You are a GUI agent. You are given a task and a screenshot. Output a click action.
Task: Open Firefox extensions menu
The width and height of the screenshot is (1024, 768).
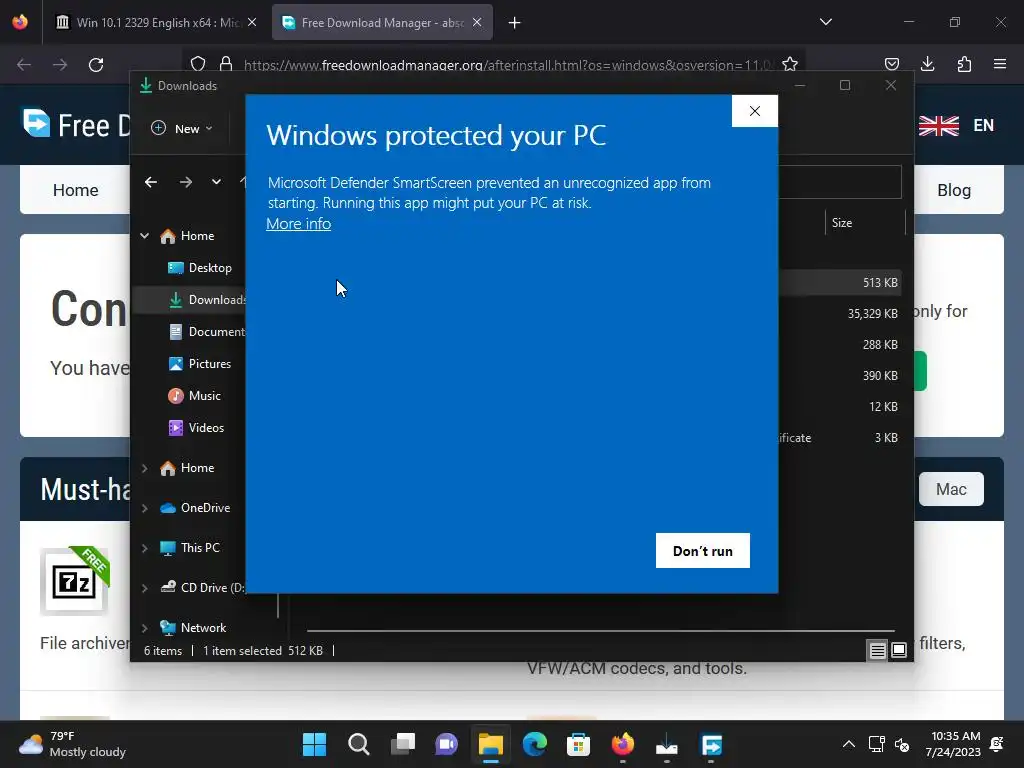(964, 64)
